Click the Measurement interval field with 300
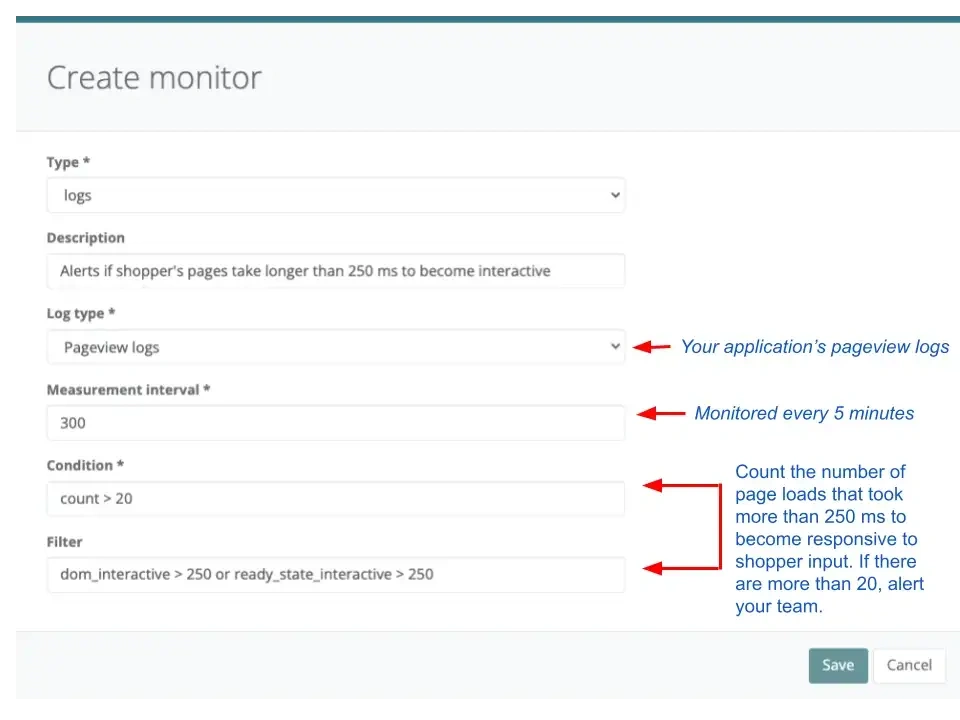 tap(336, 423)
